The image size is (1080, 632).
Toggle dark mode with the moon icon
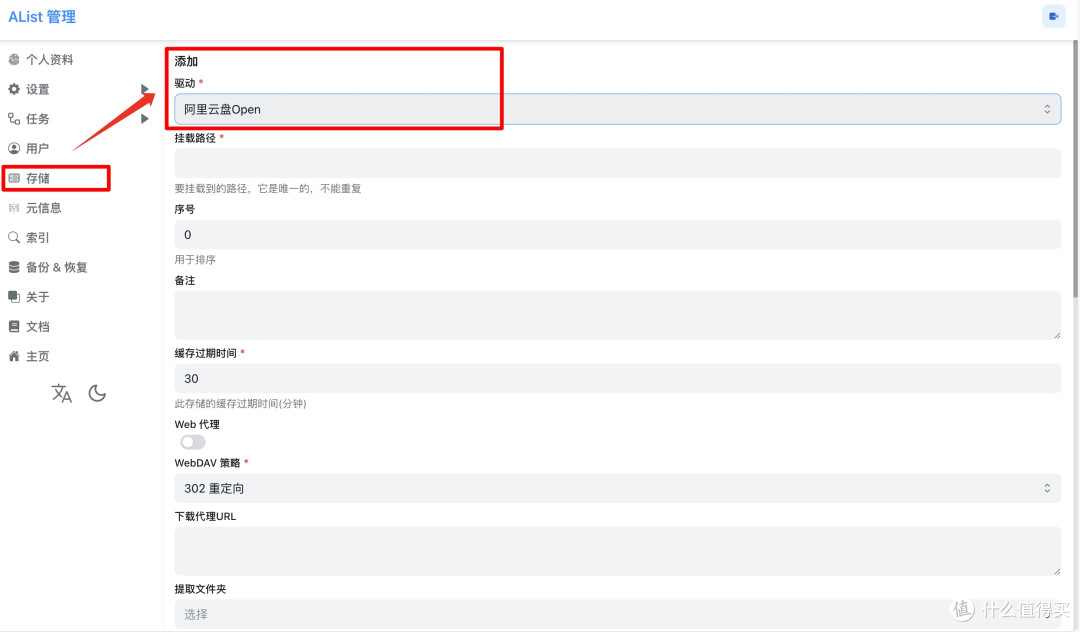pos(97,393)
